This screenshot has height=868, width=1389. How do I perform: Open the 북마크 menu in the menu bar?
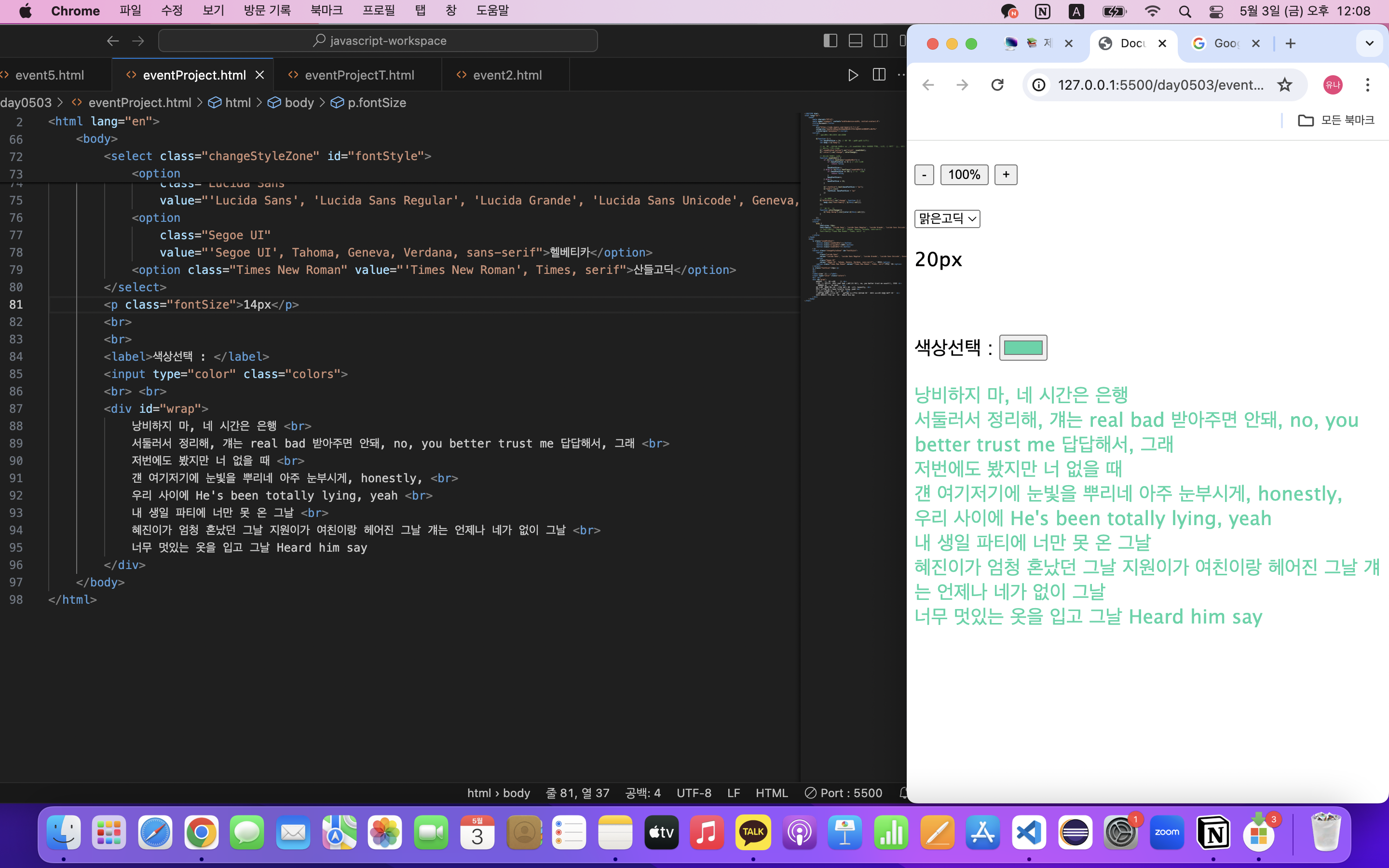pos(326,11)
